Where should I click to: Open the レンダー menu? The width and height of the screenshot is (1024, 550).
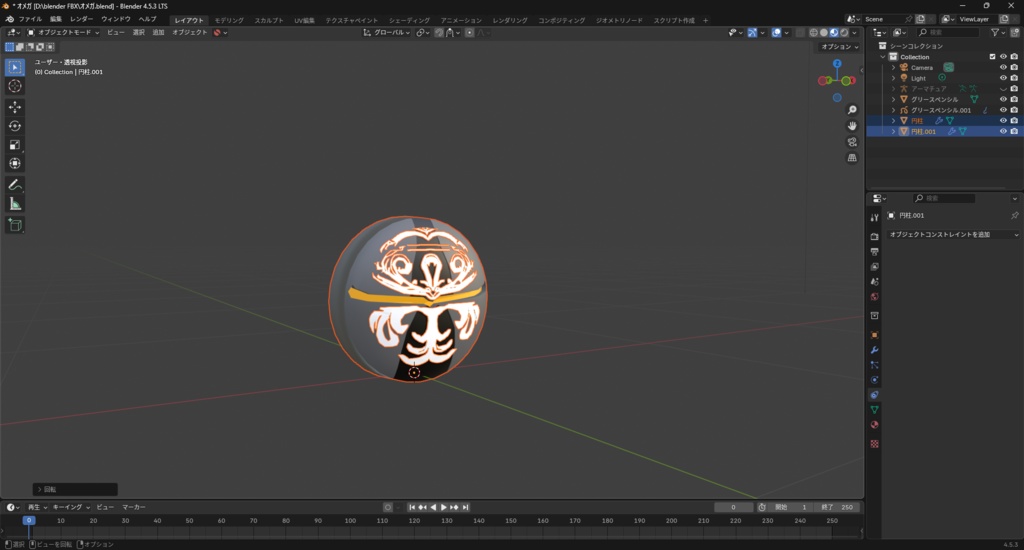(82, 20)
